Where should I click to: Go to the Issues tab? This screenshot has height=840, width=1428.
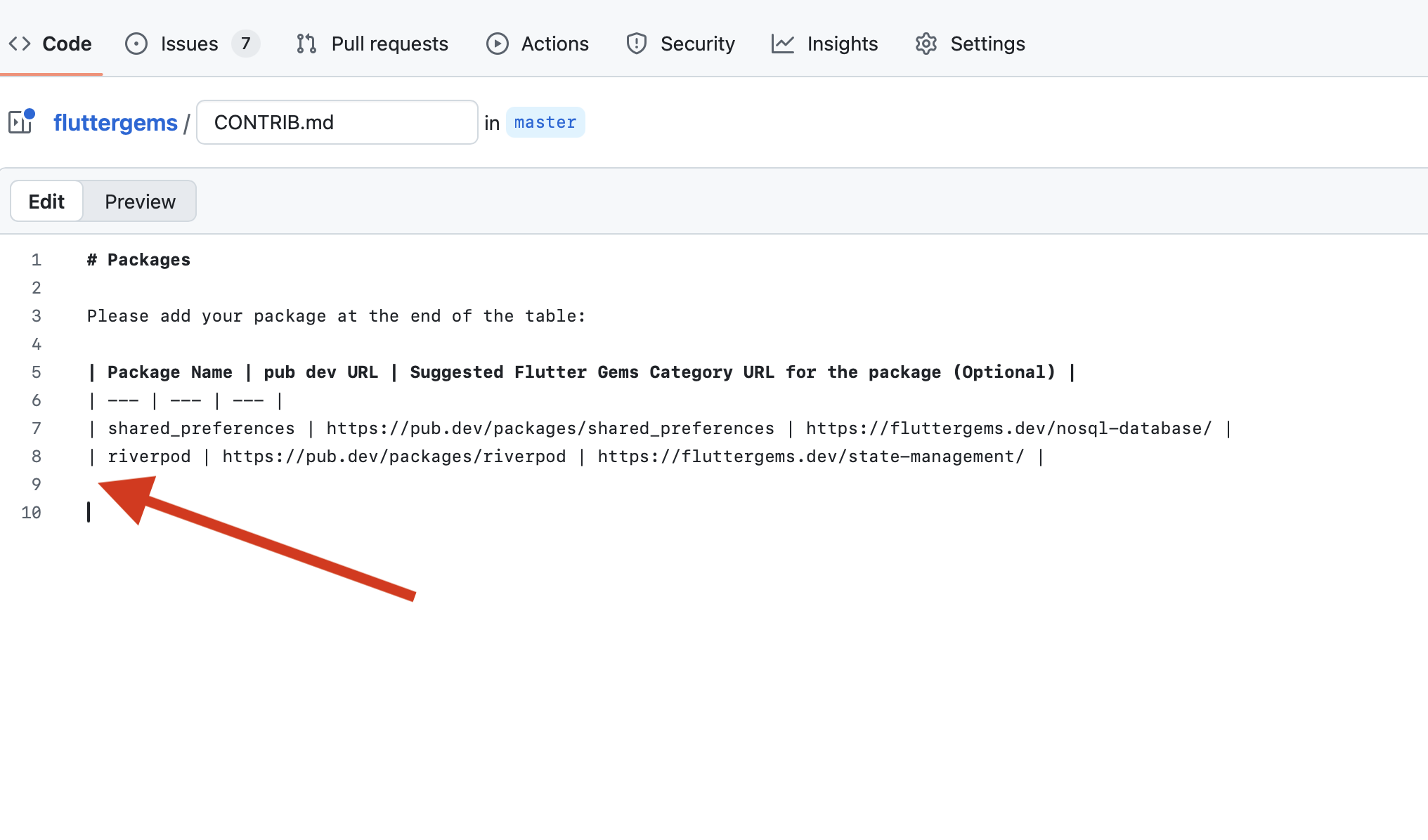point(193,44)
